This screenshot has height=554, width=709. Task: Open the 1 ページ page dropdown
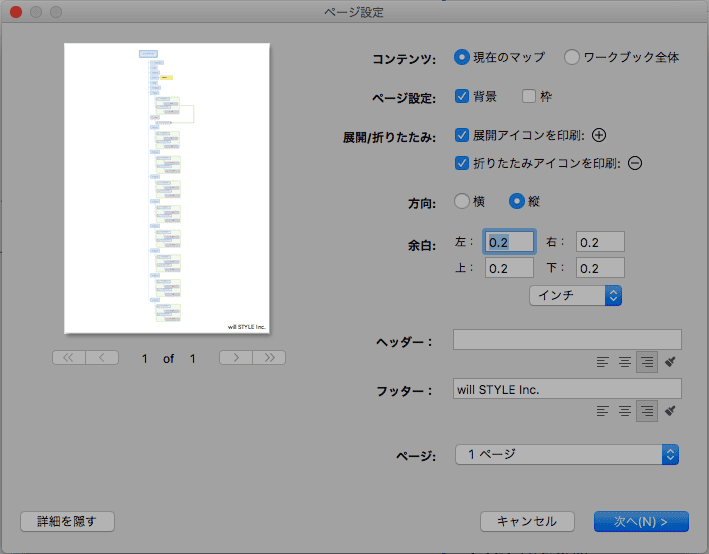567,455
